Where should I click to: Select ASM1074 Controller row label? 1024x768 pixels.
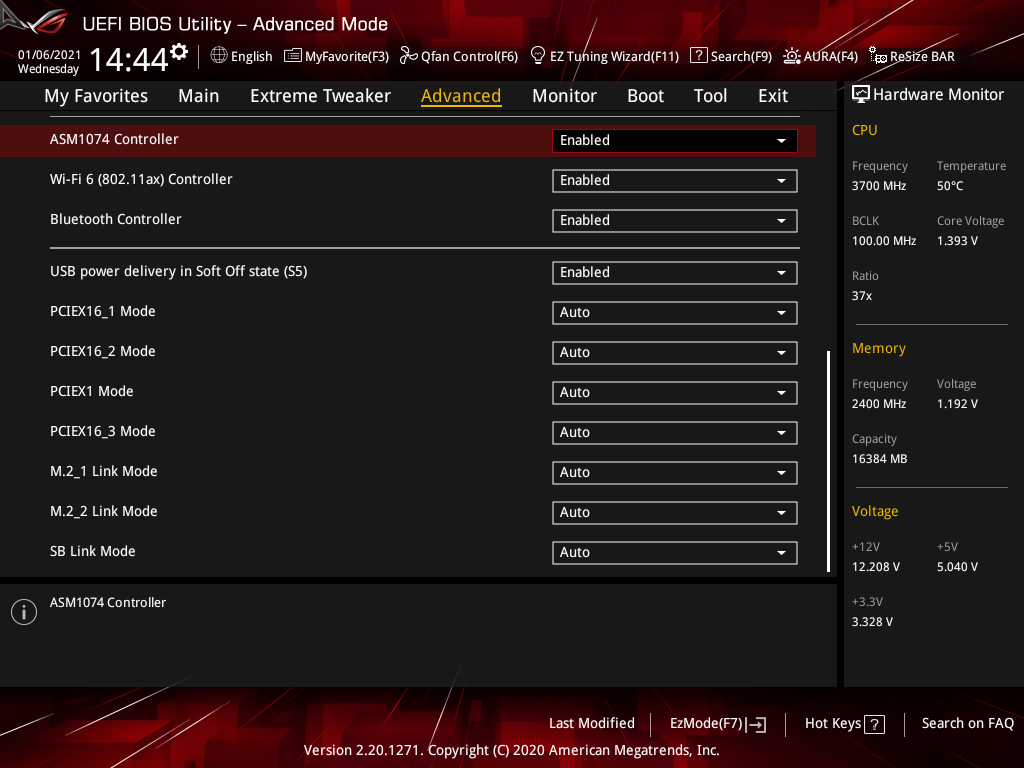[x=114, y=139]
